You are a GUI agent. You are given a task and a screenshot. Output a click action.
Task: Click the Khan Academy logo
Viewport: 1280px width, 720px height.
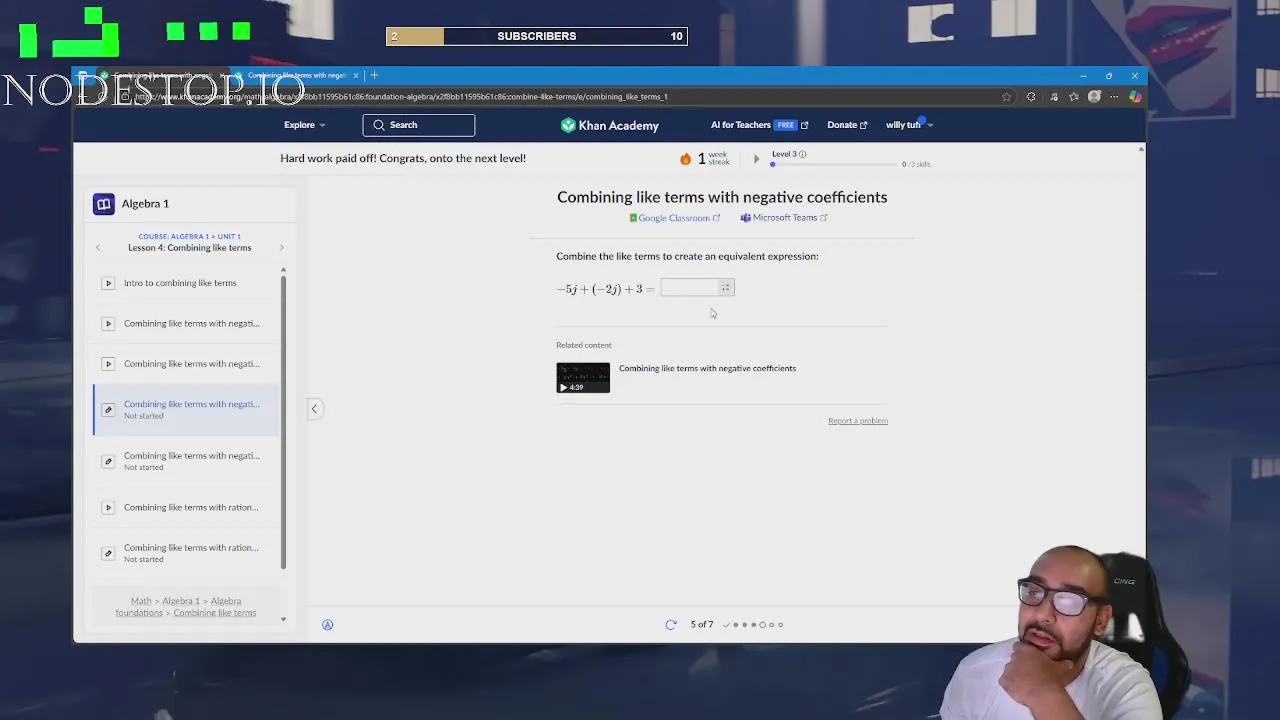pyautogui.click(x=609, y=125)
